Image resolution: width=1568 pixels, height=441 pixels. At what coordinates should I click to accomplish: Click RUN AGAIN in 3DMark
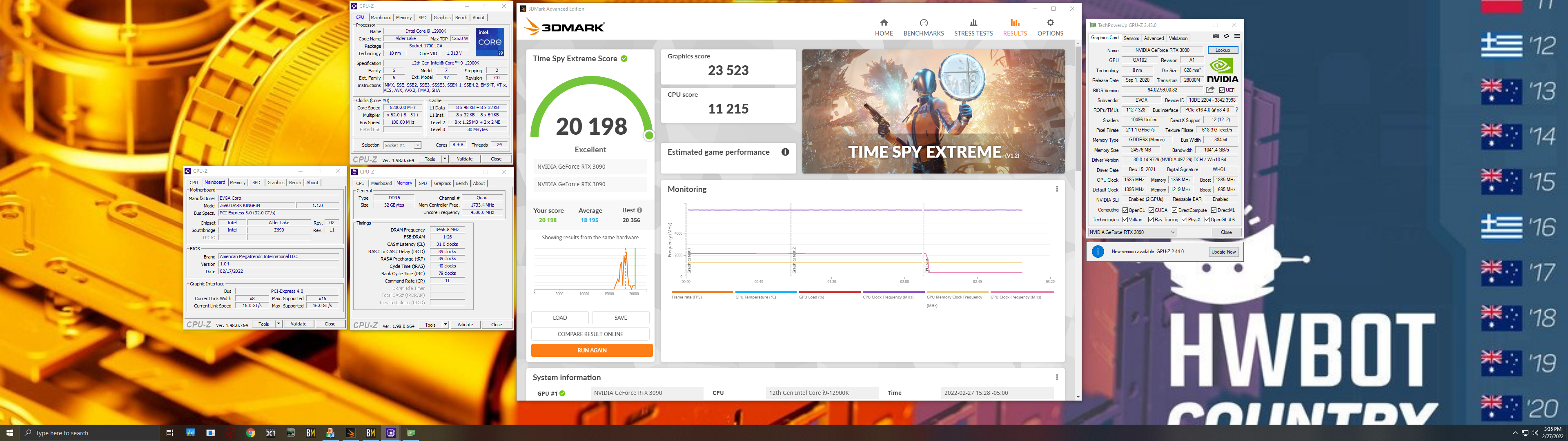tap(592, 350)
